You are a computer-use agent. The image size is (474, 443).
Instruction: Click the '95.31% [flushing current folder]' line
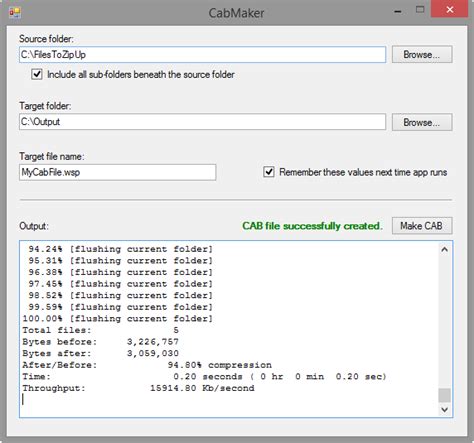[x=120, y=261]
